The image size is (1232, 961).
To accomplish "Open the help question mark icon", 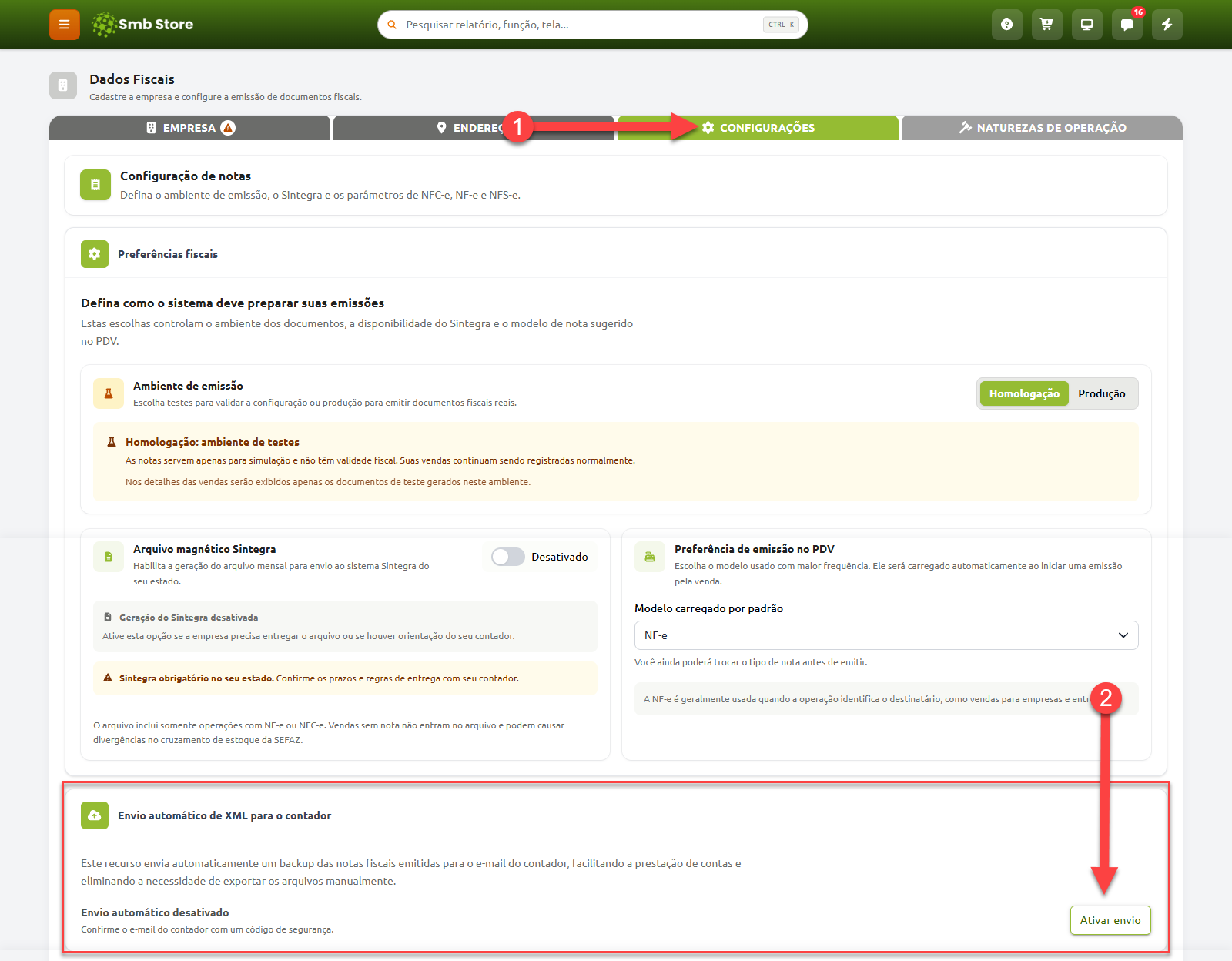I will click(x=1006, y=25).
